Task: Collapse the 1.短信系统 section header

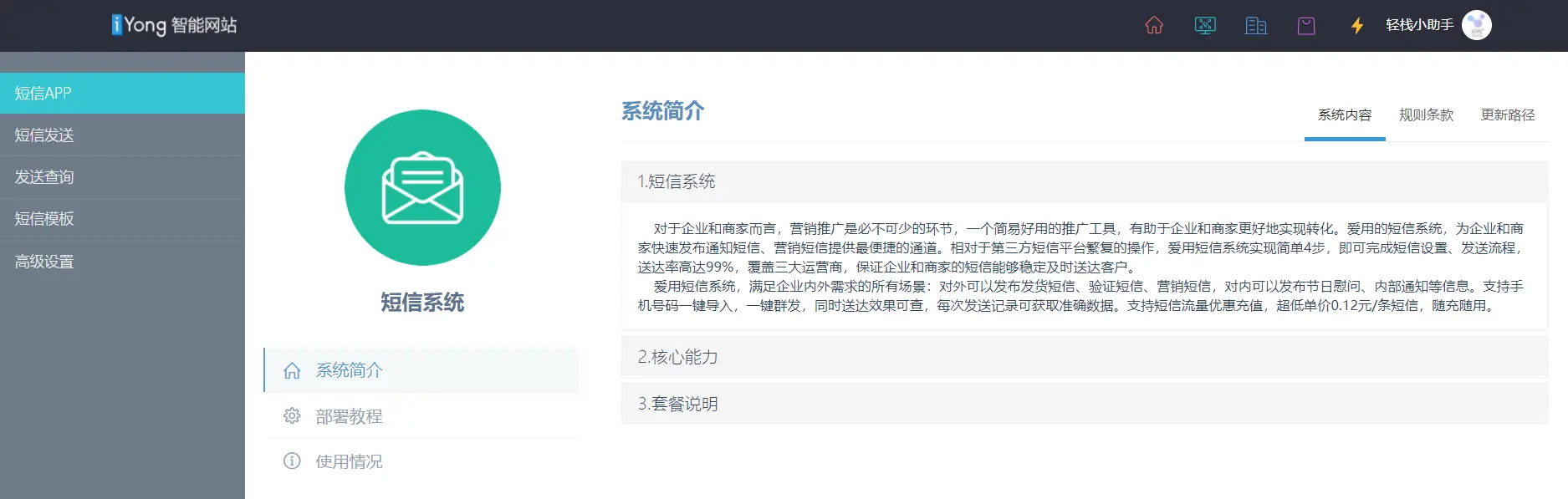Action: point(1084,181)
